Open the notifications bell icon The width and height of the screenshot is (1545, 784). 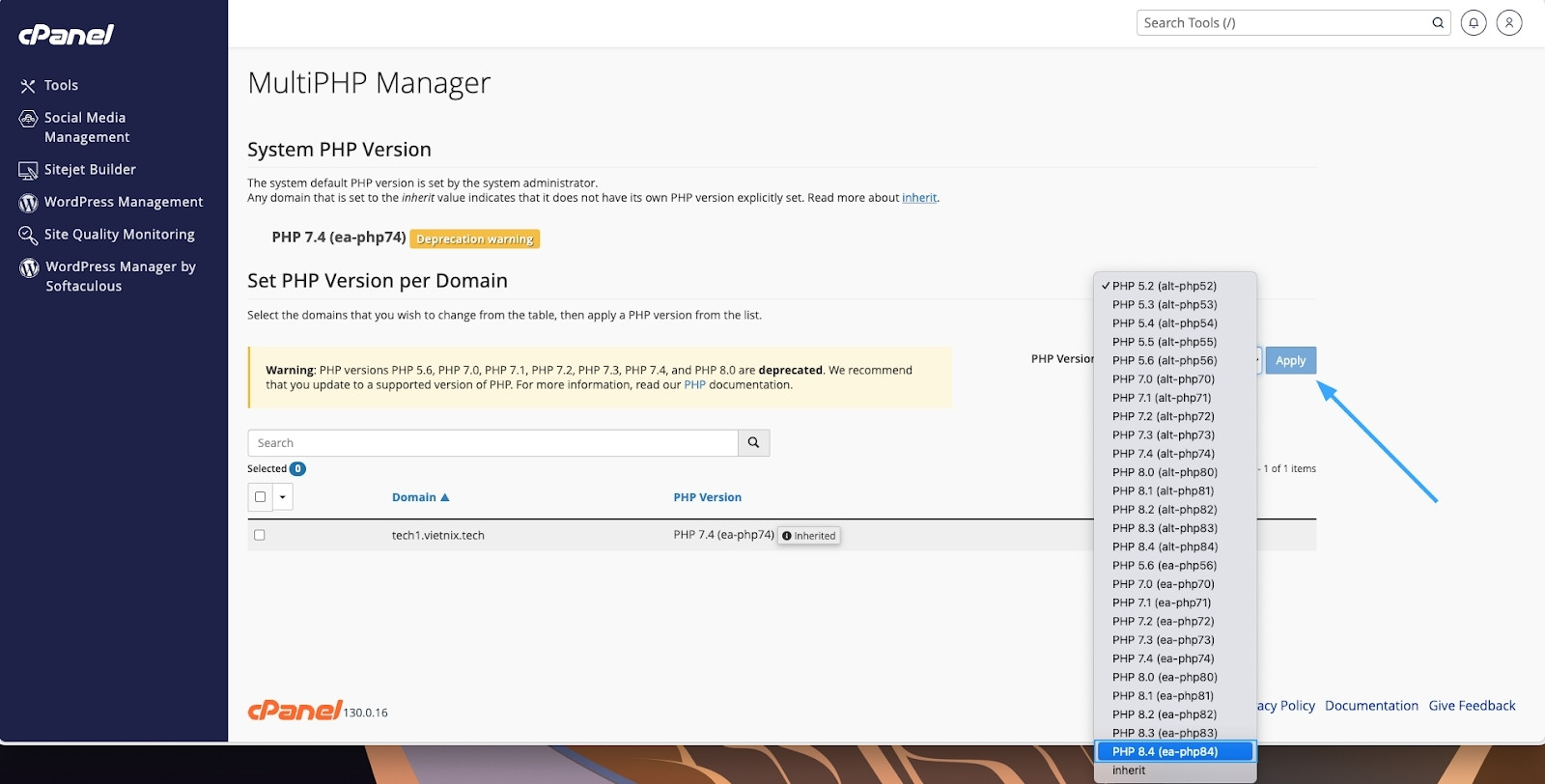pyautogui.click(x=1474, y=23)
